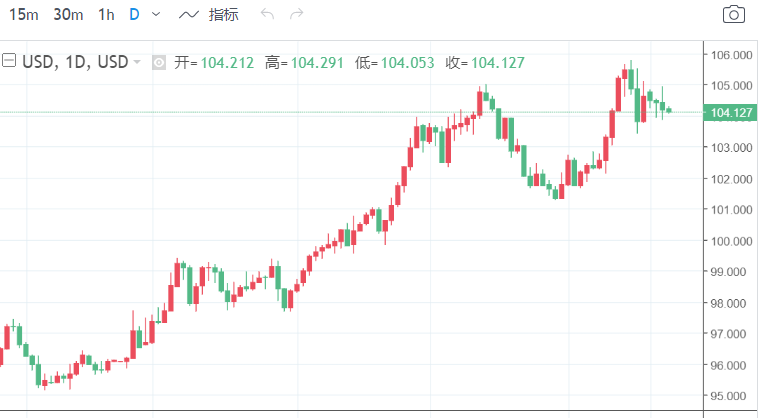Click the USD, 1D, USD symbol title

[x=75, y=62]
